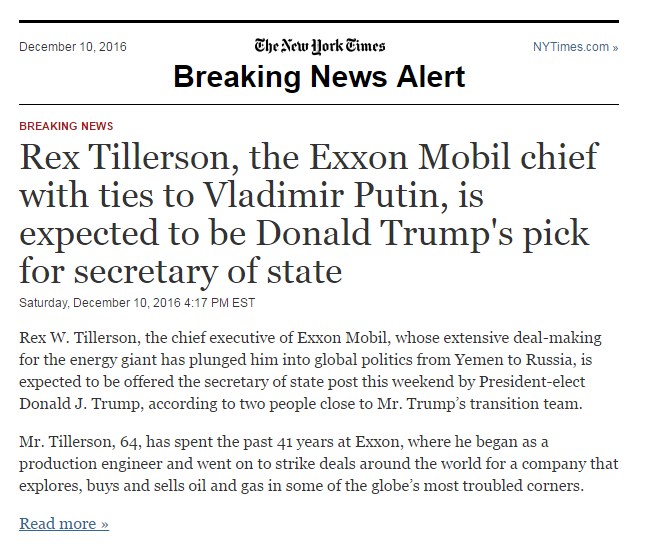This screenshot has height=552, width=649.
Task: Click the first paragraph about Rex W. Tillerson
Action: (x=310, y=370)
